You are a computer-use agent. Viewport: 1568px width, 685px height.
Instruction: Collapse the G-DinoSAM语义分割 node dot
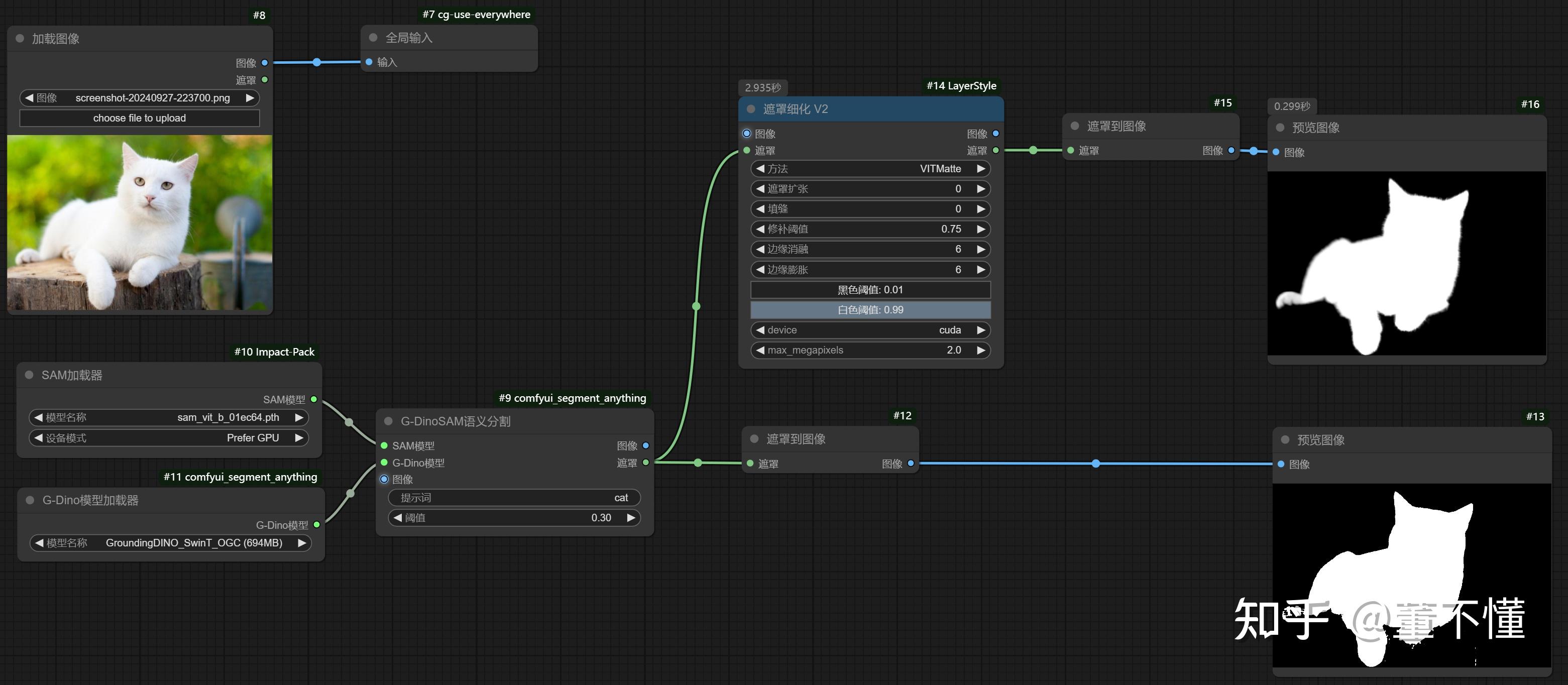(388, 421)
